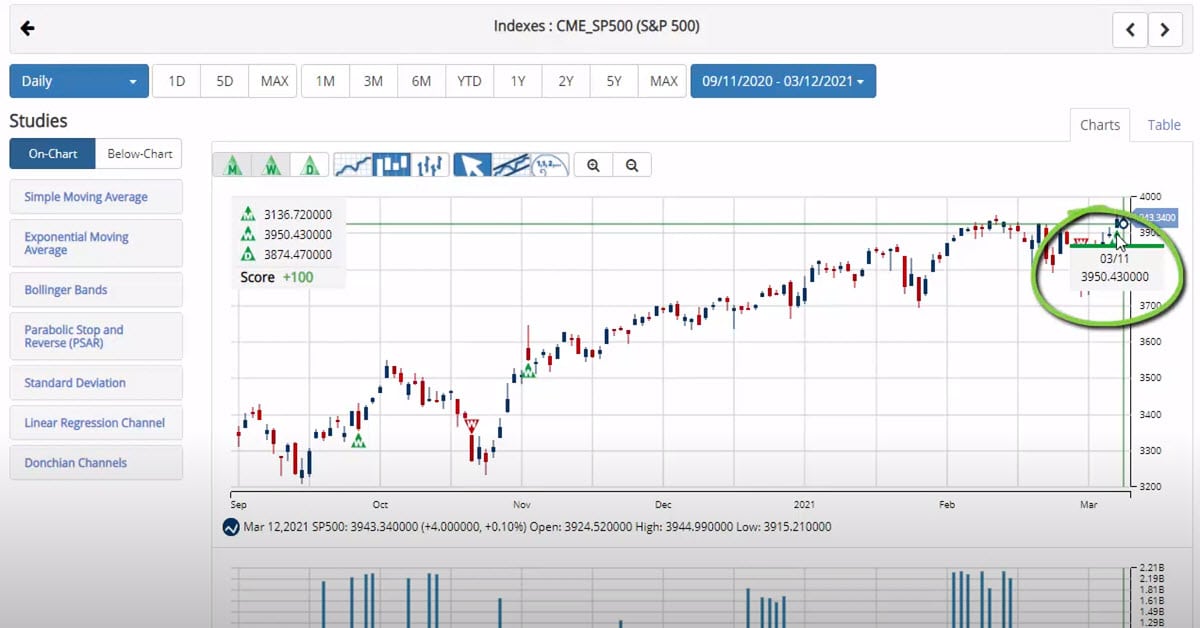This screenshot has height=628, width=1200.
Task: Click the red triangle marker near late October
Action: (471, 425)
